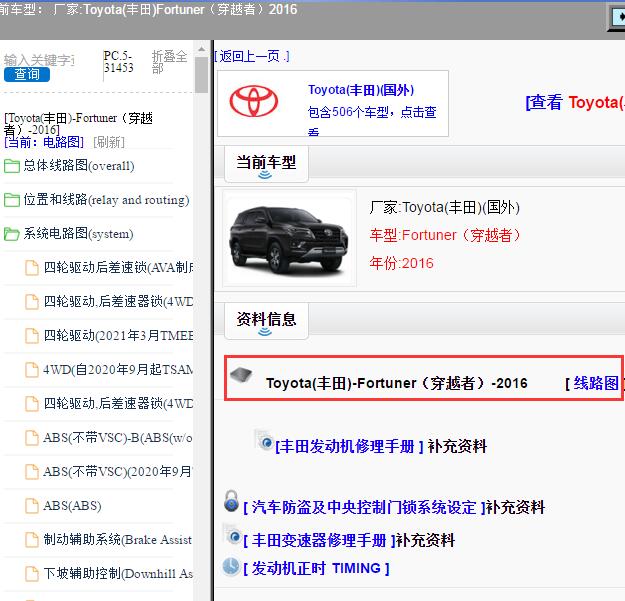Click PC.5-31453 text in left panel
Screen dimensions: 625x601
(118, 62)
